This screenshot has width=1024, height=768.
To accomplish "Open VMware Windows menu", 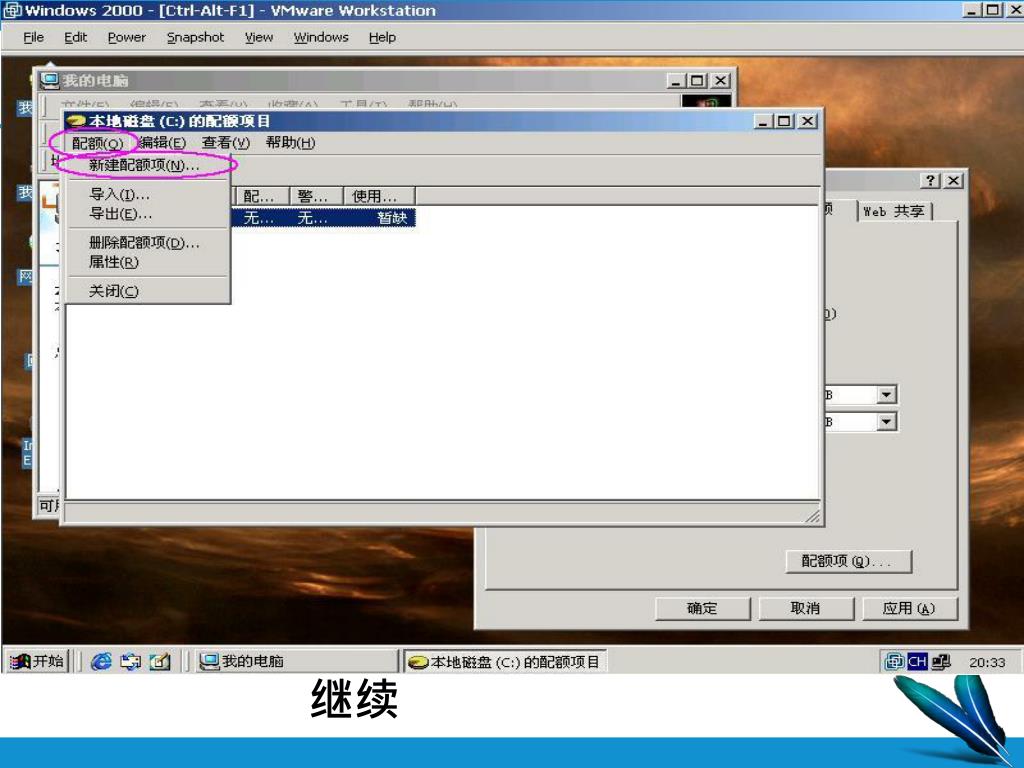I will tap(321, 37).
